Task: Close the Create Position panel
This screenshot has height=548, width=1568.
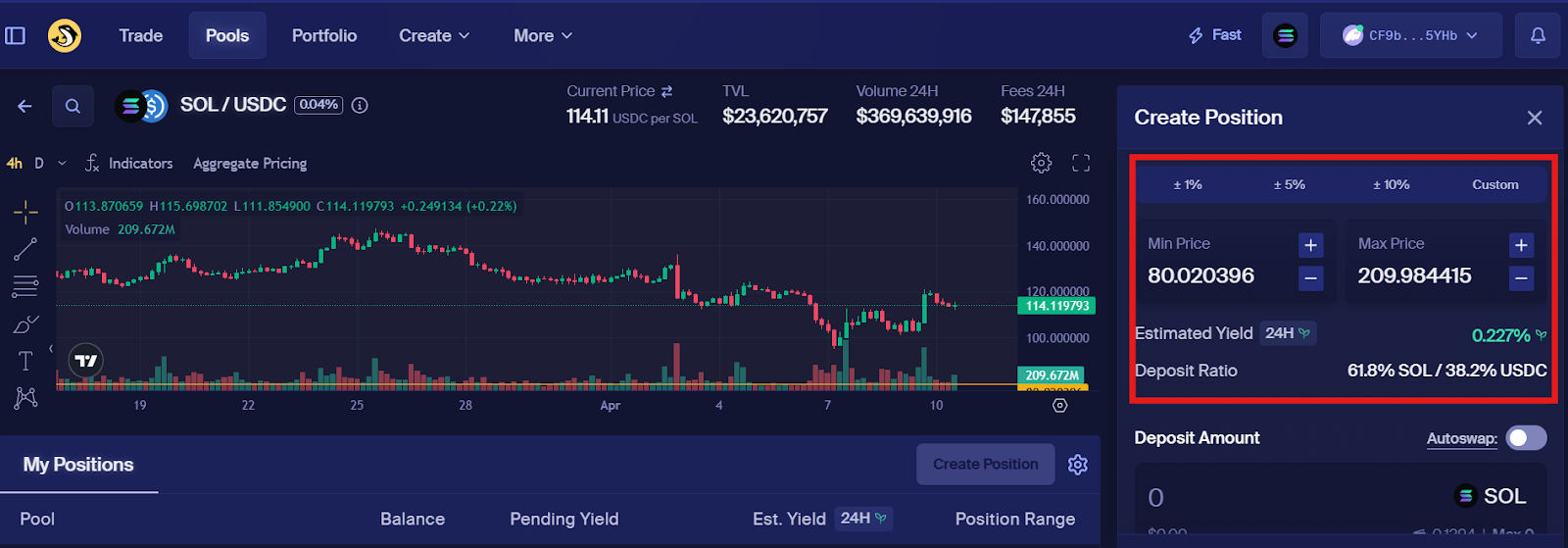Action: 1535,118
